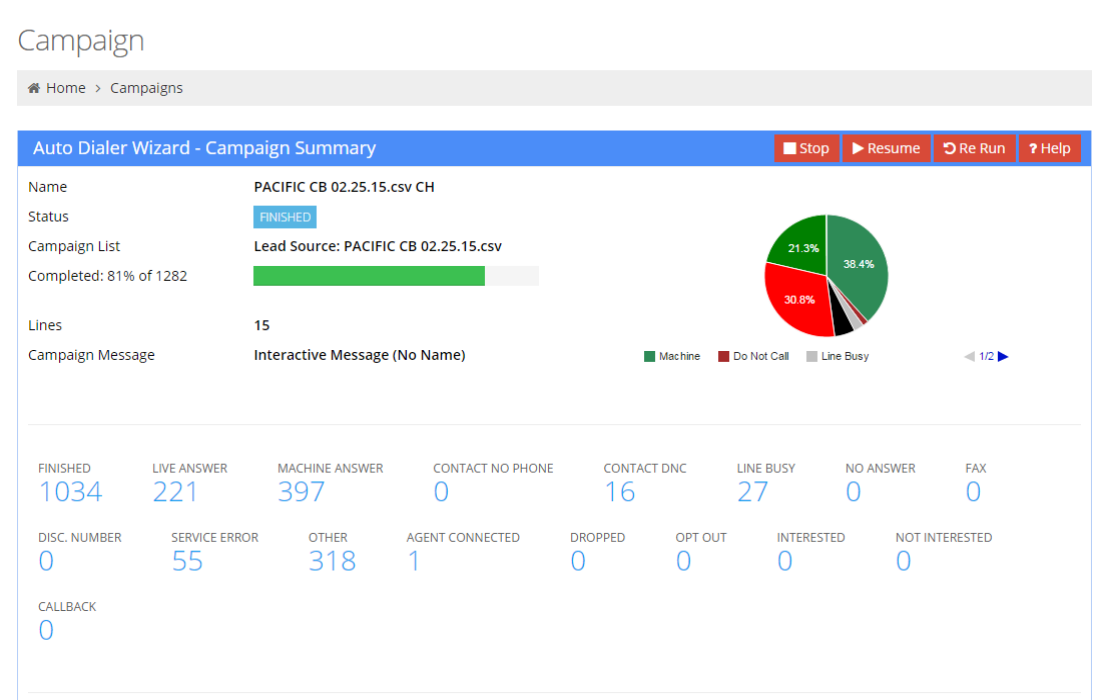This screenshot has height=700, width=1110.
Task: Select the green Machine slice of the pie
Action: click(860, 265)
